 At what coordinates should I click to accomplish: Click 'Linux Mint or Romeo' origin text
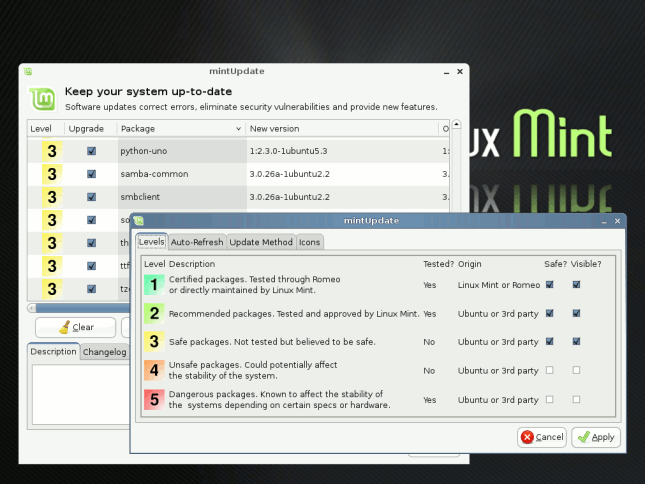[499, 285]
